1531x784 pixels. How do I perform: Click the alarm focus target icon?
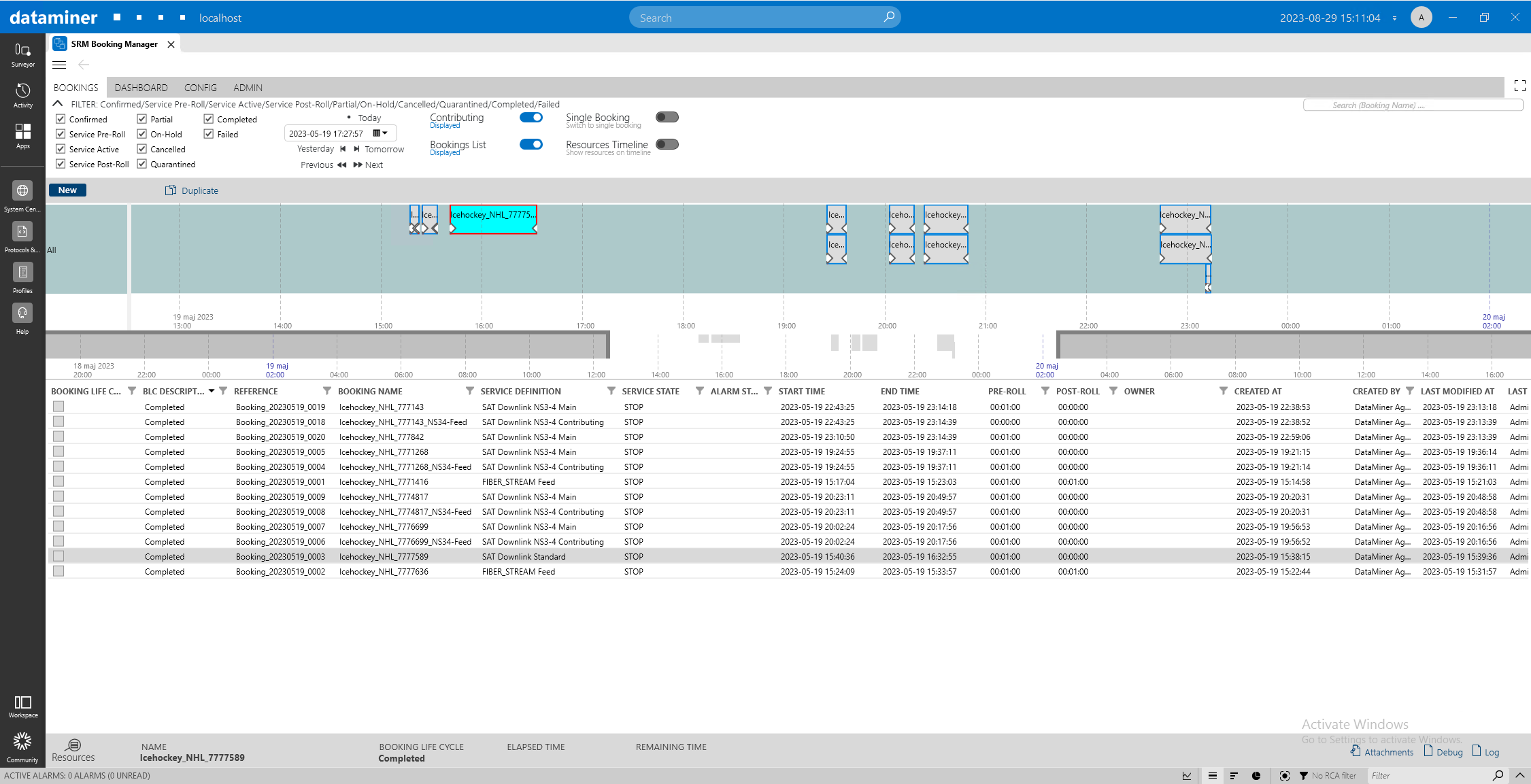click(1284, 776)
